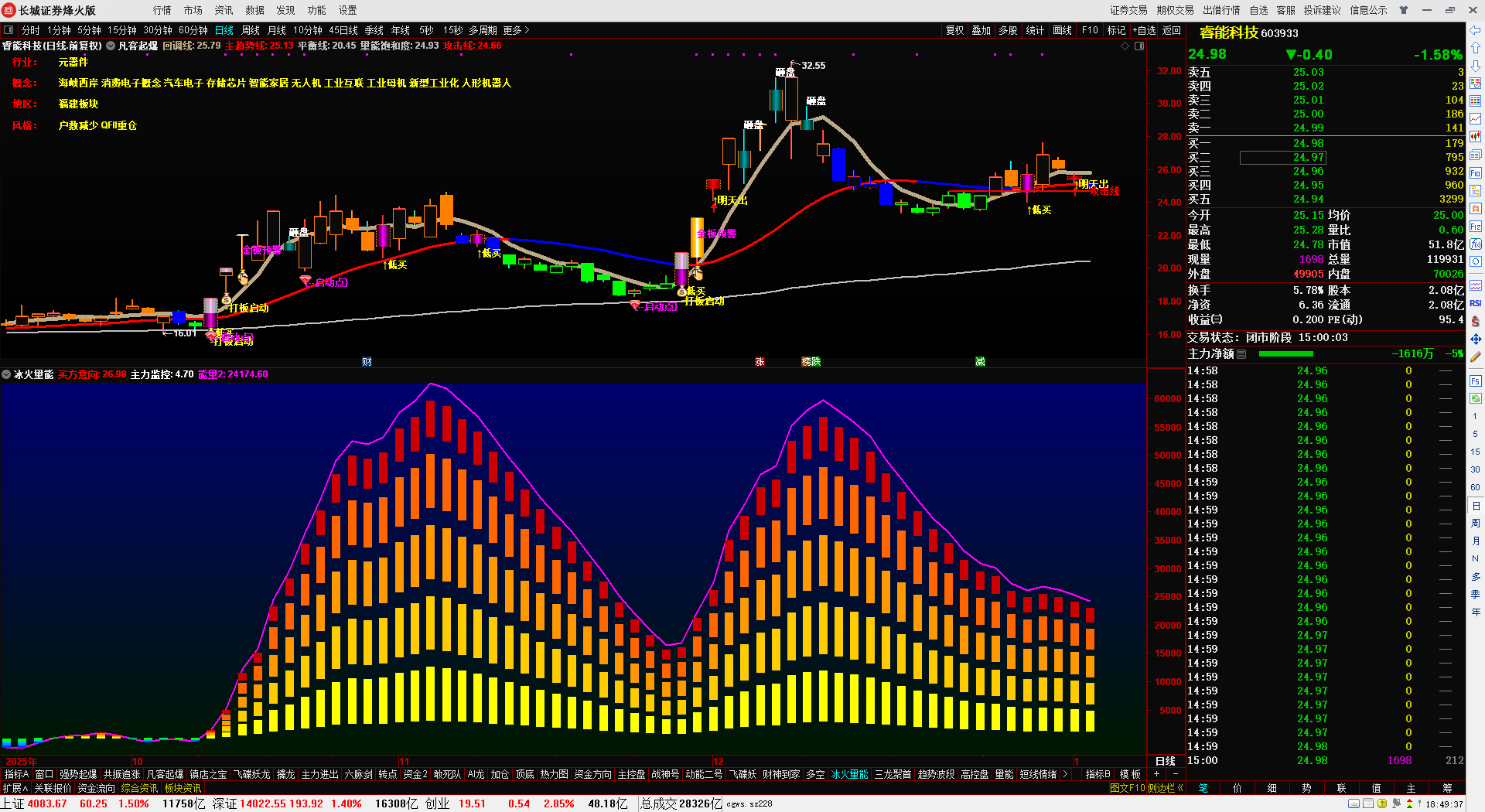Click the back arrow icon in right sidebar
The height and width of the screenshot is (812, 1485).
pyautogui.click(x=1476, y=30)
